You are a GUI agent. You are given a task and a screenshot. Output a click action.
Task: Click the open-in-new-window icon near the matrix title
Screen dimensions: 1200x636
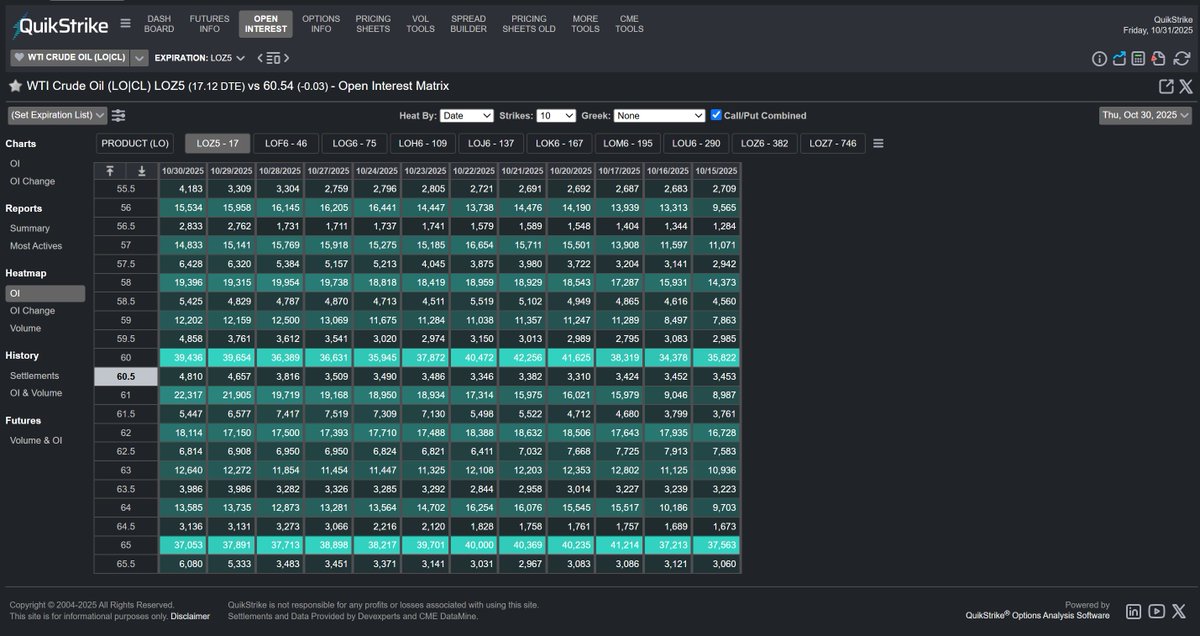point(1165,86)
